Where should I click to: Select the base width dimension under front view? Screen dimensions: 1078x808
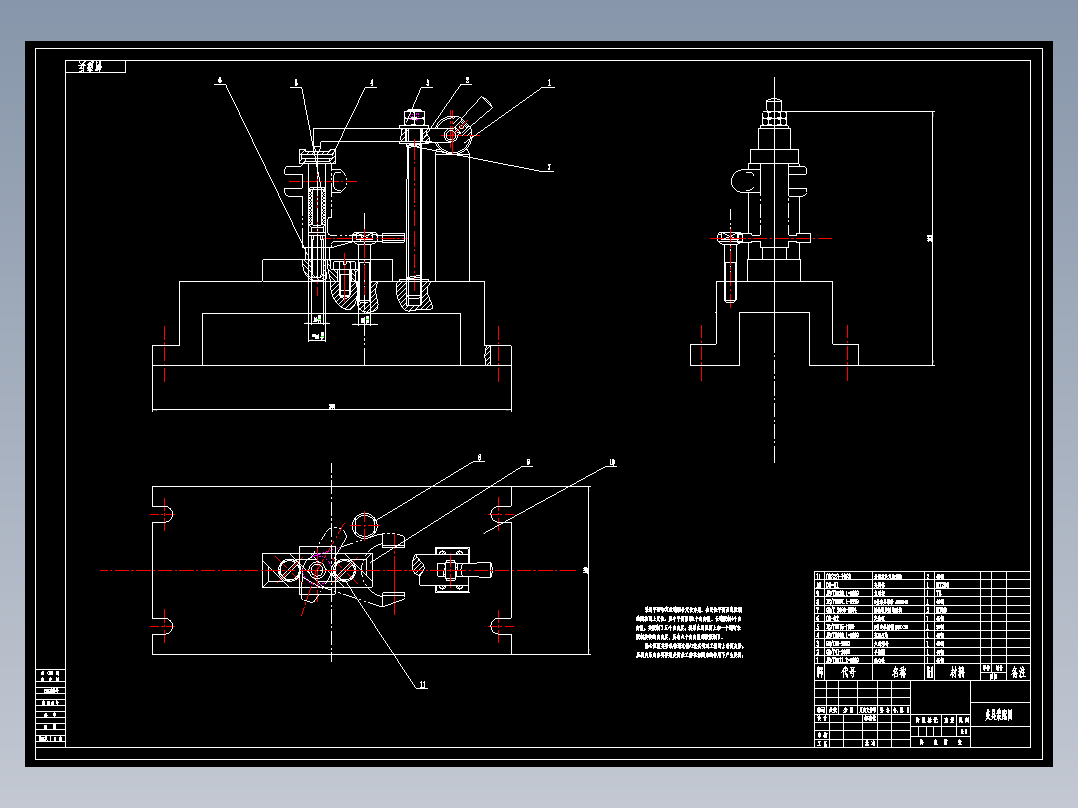[x=331, y=406]
